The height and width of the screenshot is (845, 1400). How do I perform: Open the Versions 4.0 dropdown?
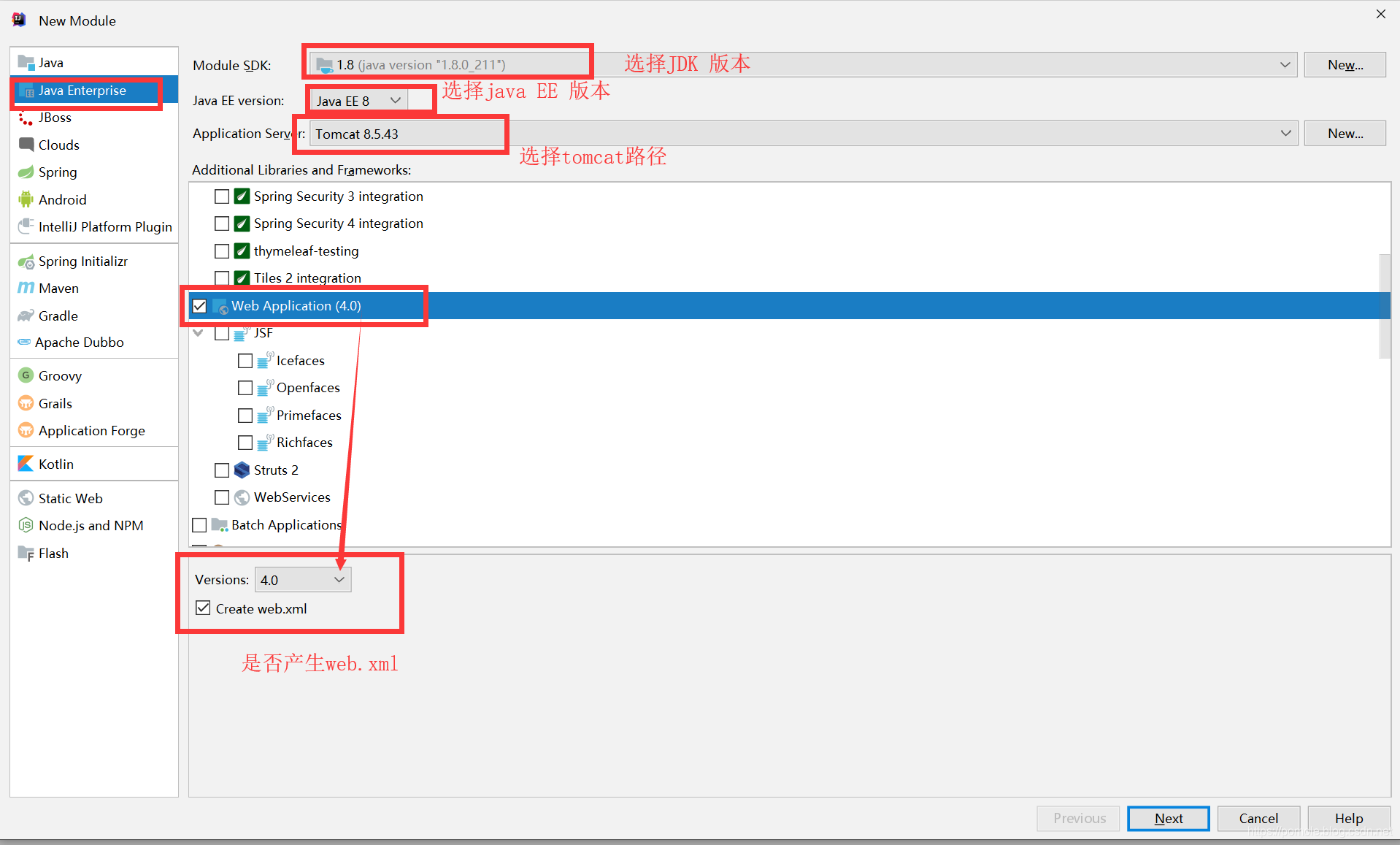tap(303, 580)
